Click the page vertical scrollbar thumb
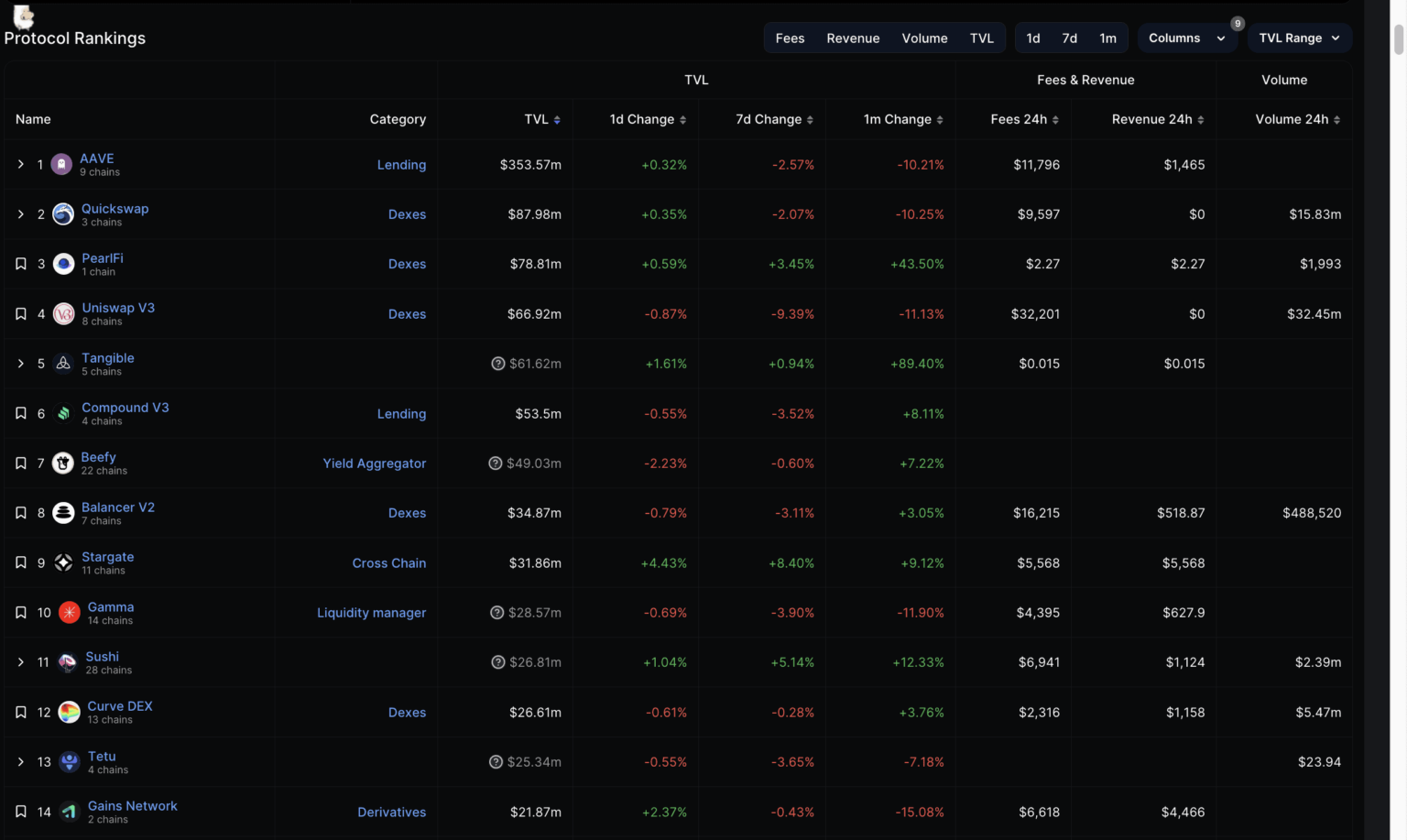 (1399, 40)
